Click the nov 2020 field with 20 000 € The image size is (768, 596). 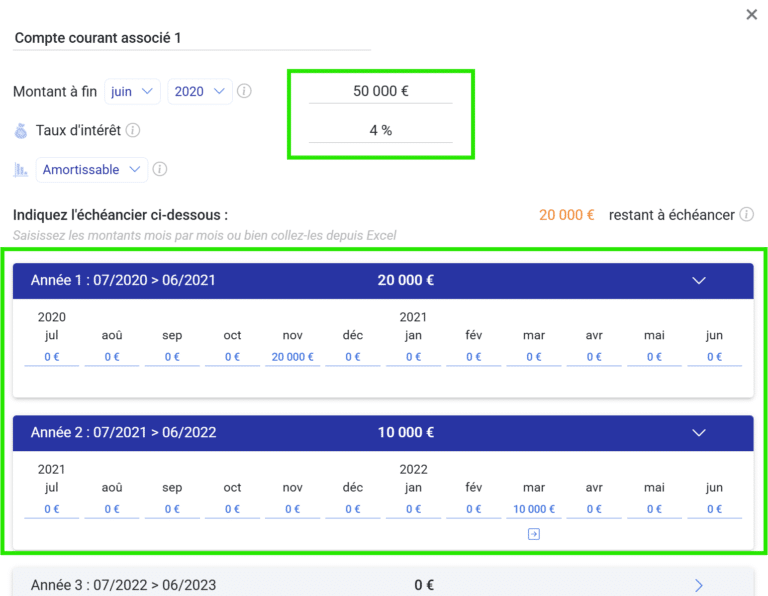292,357
